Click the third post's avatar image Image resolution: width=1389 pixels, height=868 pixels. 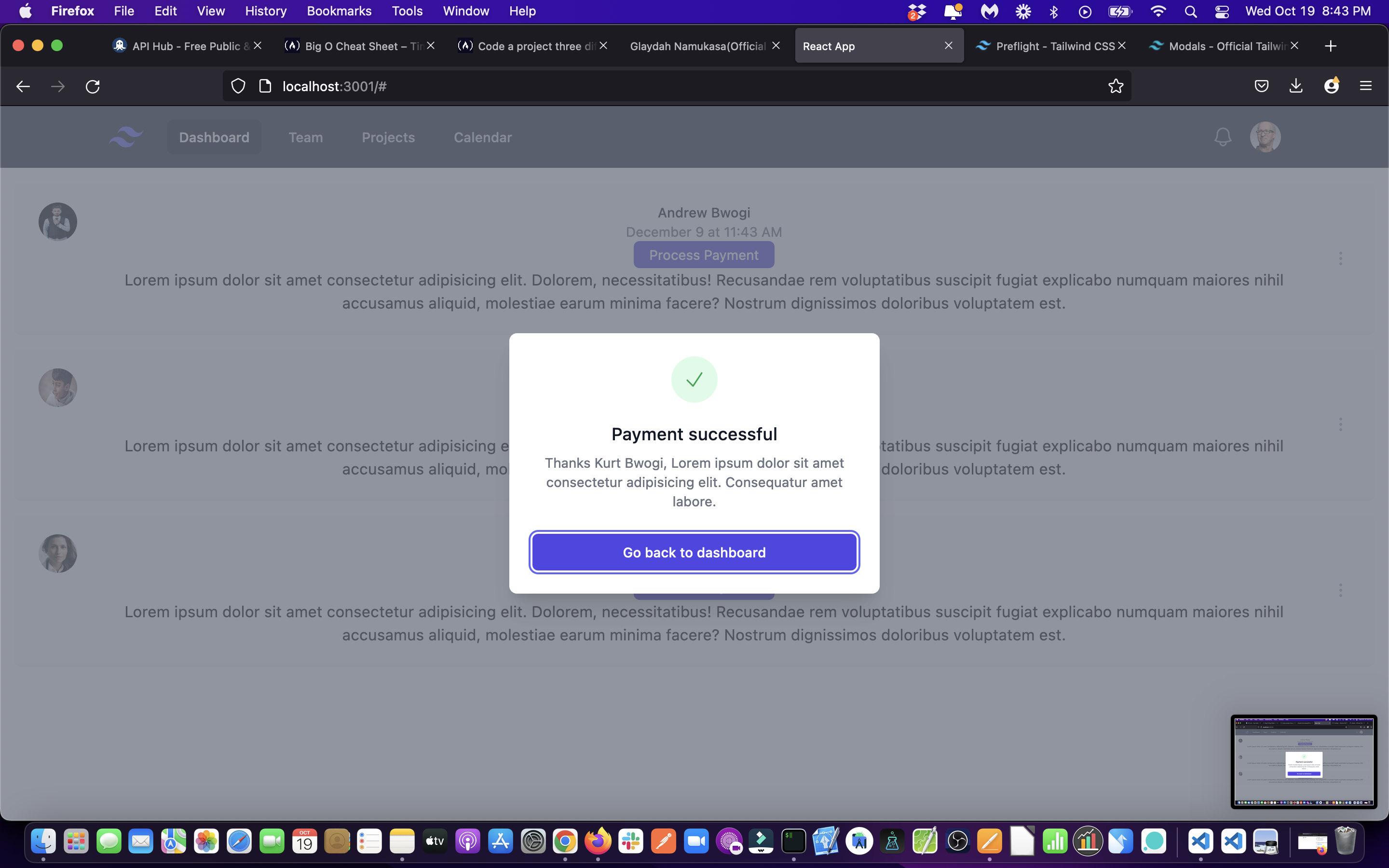(57, 554)
